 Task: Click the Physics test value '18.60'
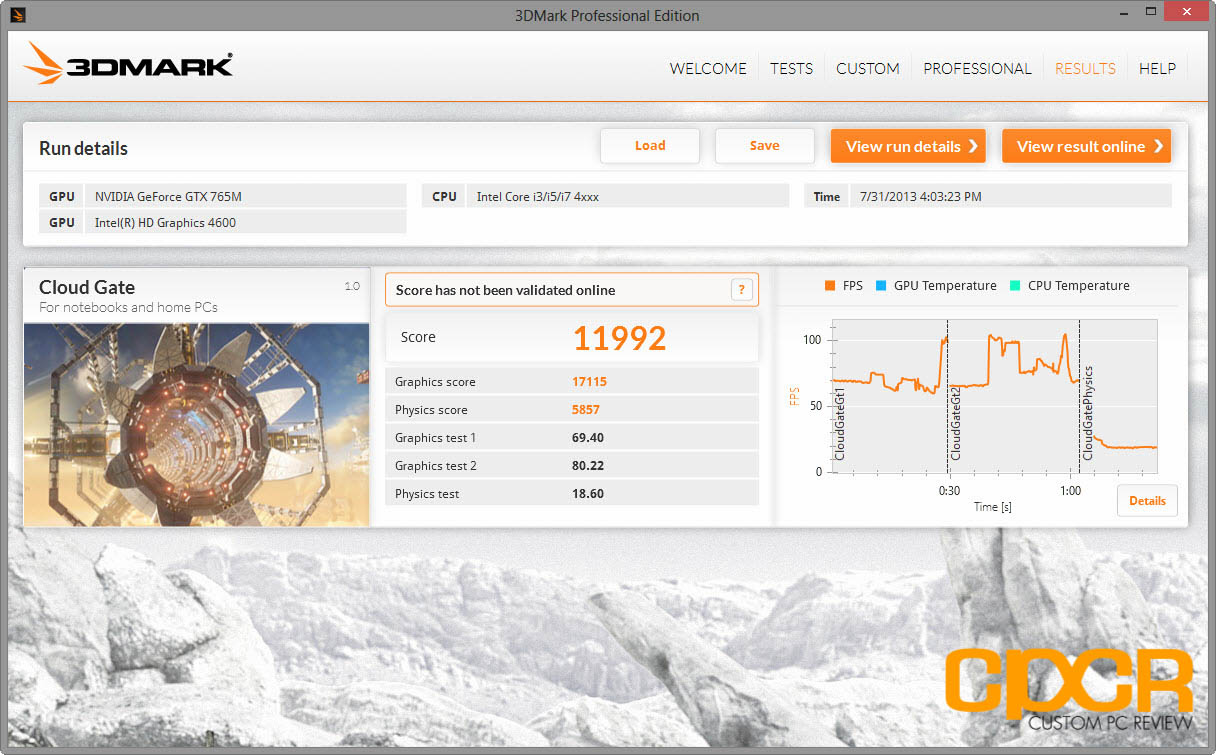click(x=588, y=494)
